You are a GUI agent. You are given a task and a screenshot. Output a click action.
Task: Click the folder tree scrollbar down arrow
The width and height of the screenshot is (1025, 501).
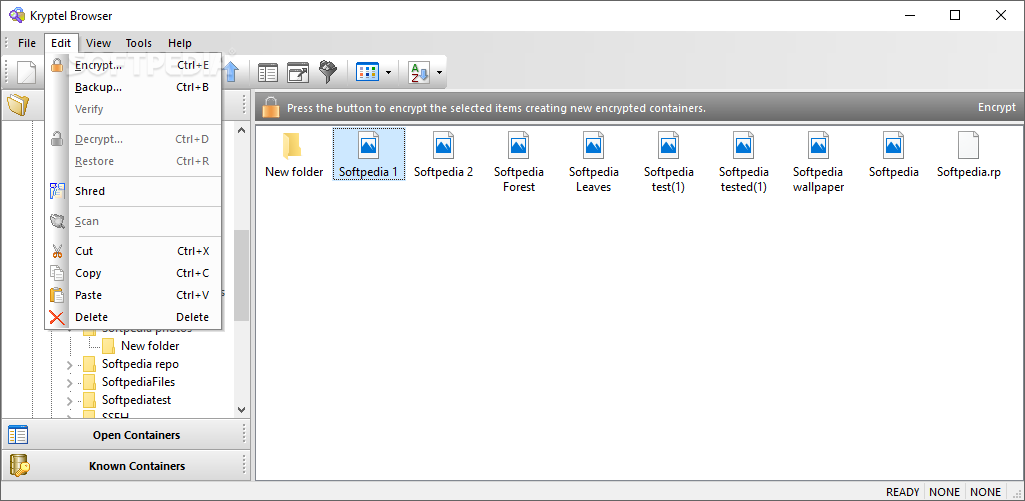241,409
